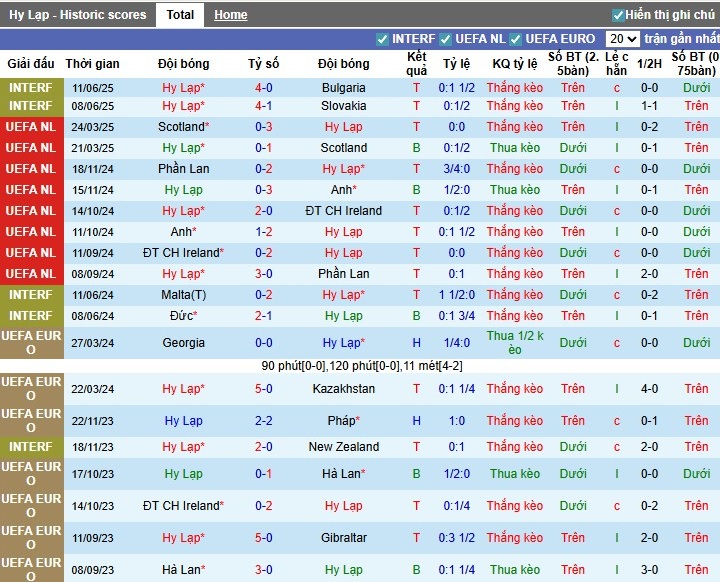
Task: Open the Đức team link
Action: (183, 316)
